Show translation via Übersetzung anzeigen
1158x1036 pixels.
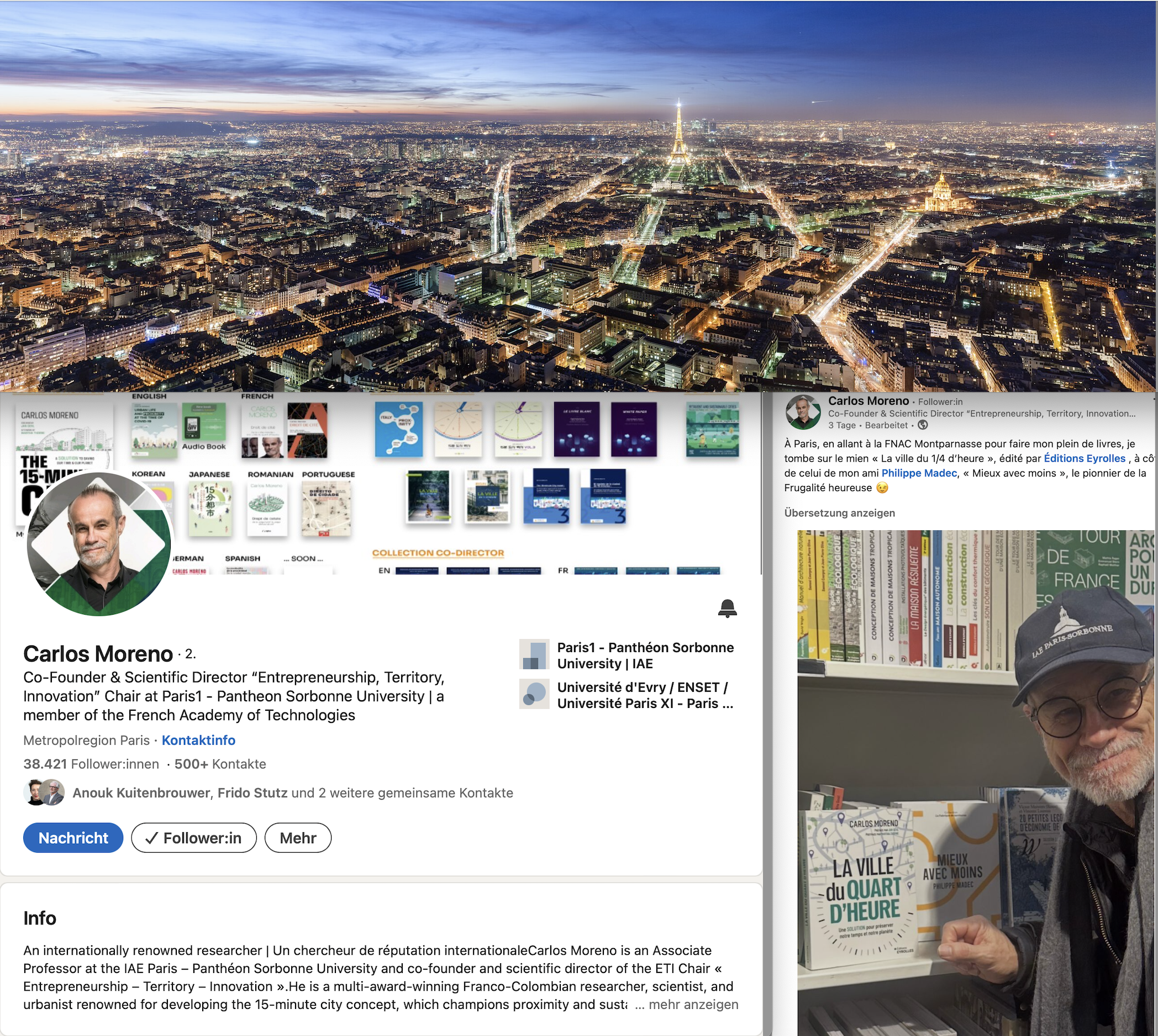839,513
